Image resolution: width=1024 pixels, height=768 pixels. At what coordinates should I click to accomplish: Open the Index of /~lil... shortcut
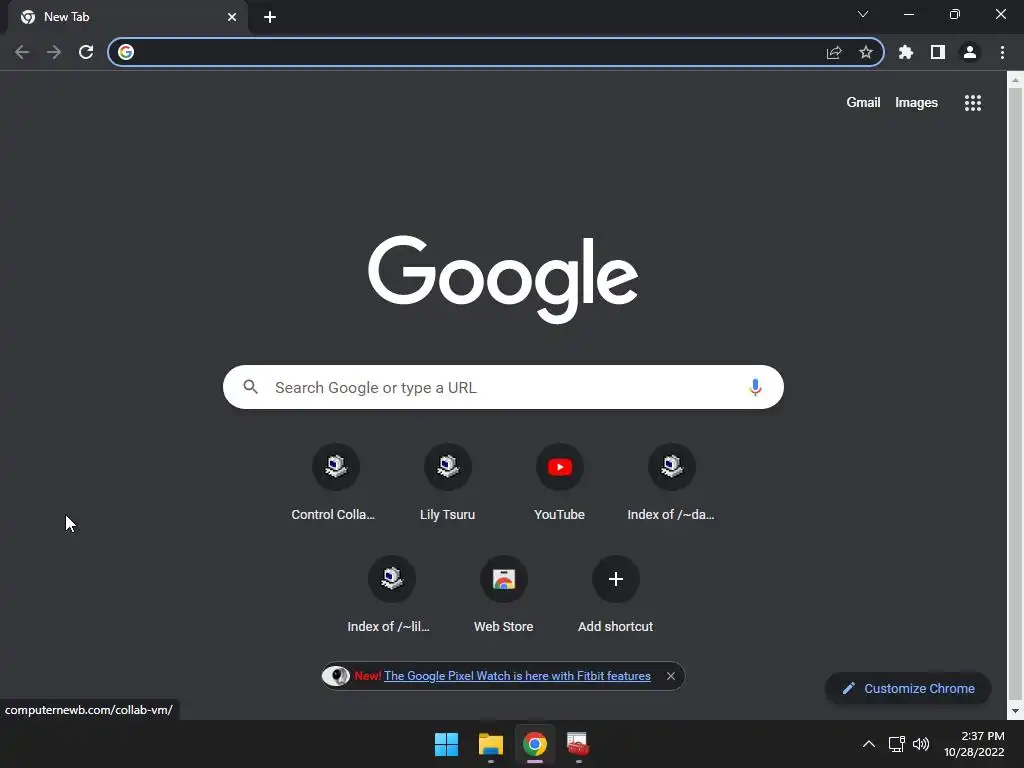[x=391, y=594]
